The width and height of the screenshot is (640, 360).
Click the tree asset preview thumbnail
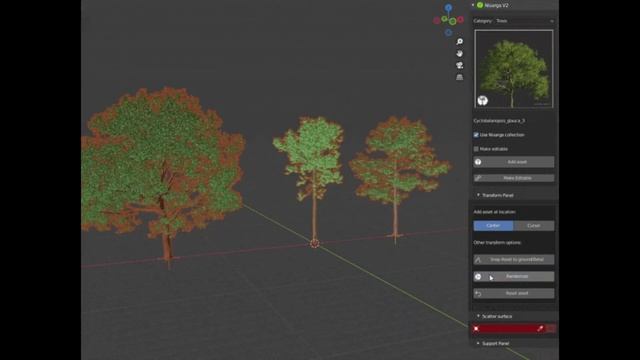(514, 69)
